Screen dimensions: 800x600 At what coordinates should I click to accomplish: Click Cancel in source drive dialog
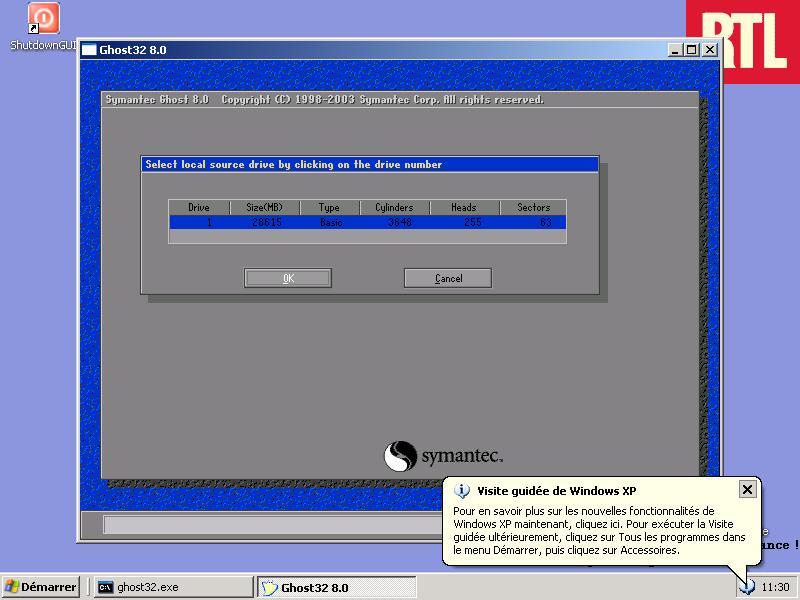pyautogui.click(x=448, y=278)
